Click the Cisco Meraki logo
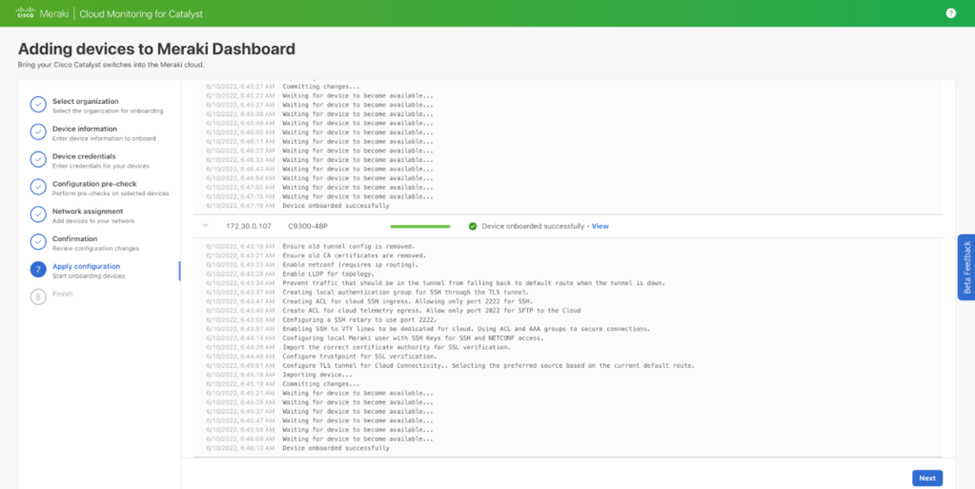The height and width of the screenshot is (489, 975). (42, 14)
